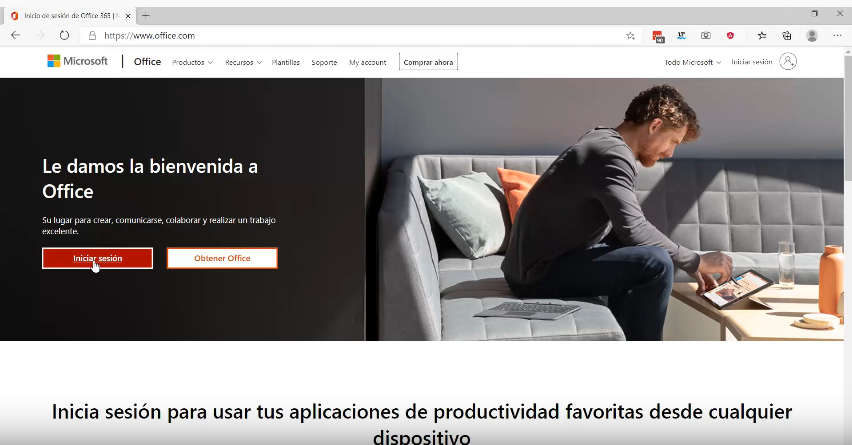
Task: Expand the Recursos dropdown menu
Action: click(243, 62)
